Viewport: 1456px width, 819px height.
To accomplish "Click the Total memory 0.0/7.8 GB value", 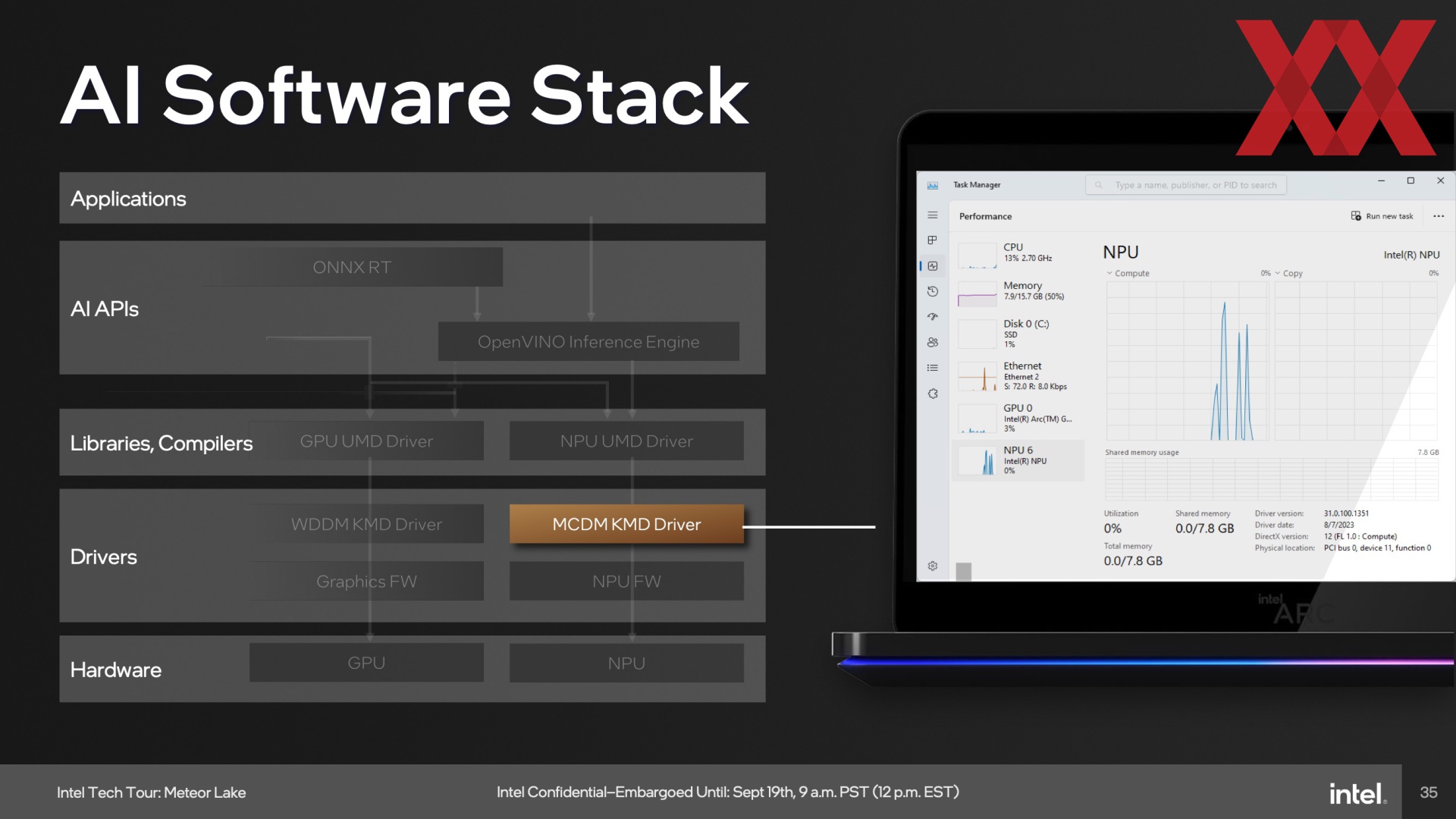I will coord(1133,561).
